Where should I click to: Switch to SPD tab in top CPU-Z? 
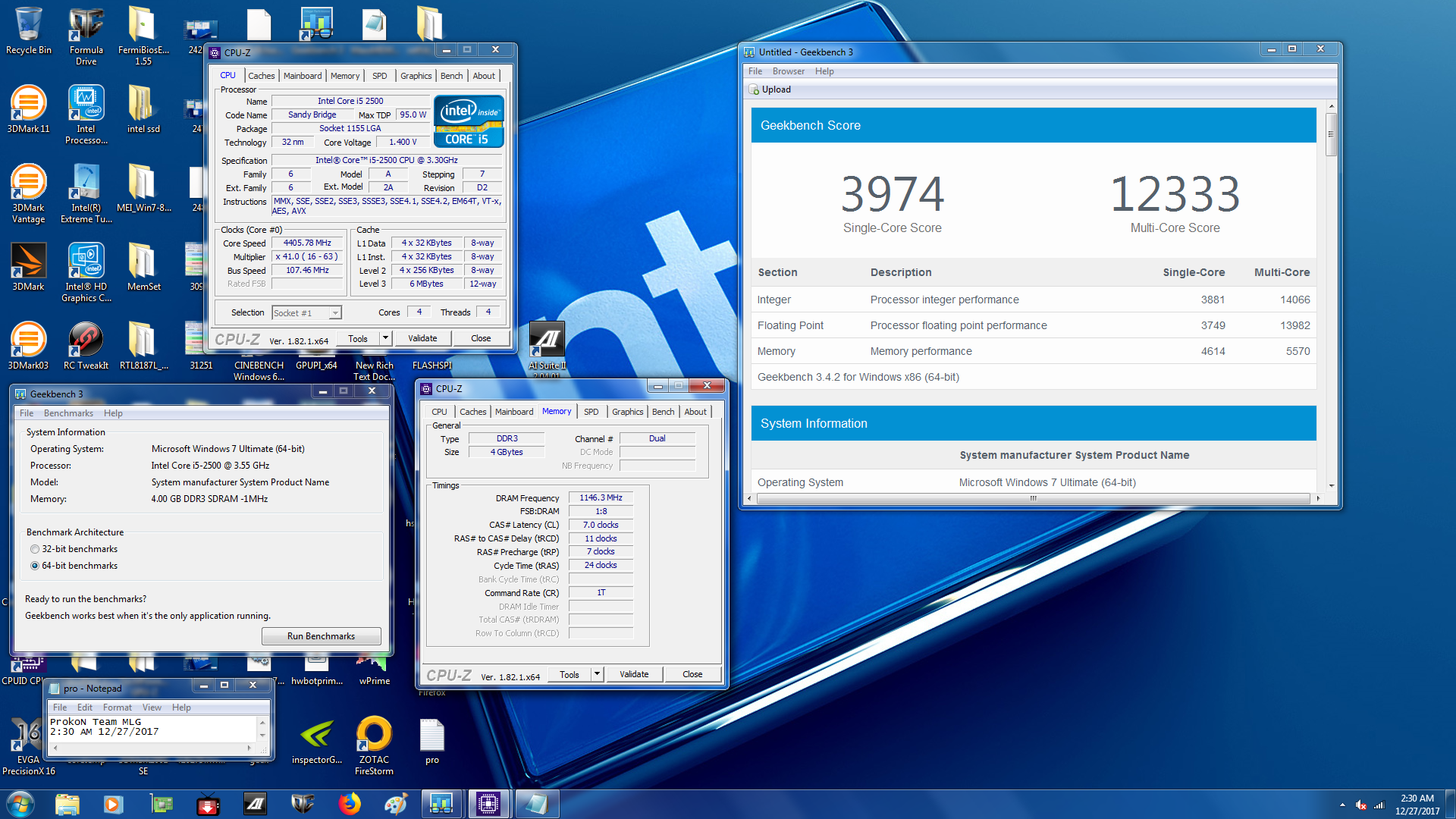(x=380, y=76)
